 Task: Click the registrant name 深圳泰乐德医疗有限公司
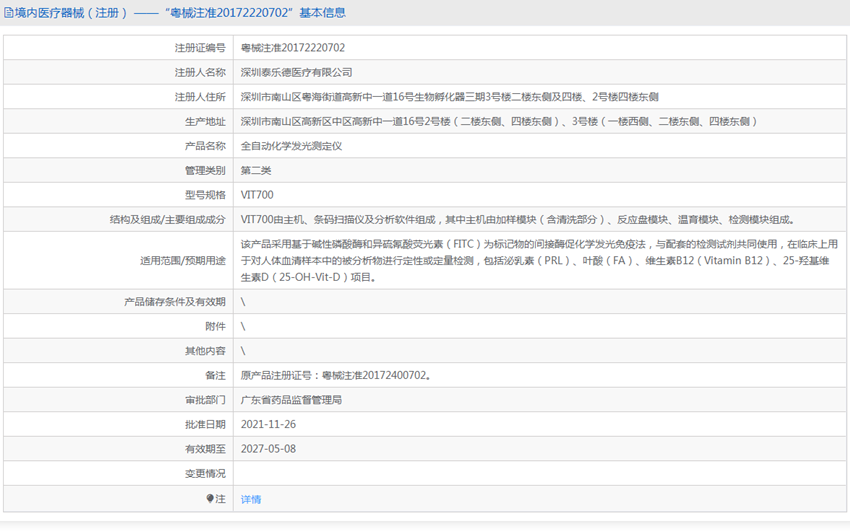click(x=297, y=72)
